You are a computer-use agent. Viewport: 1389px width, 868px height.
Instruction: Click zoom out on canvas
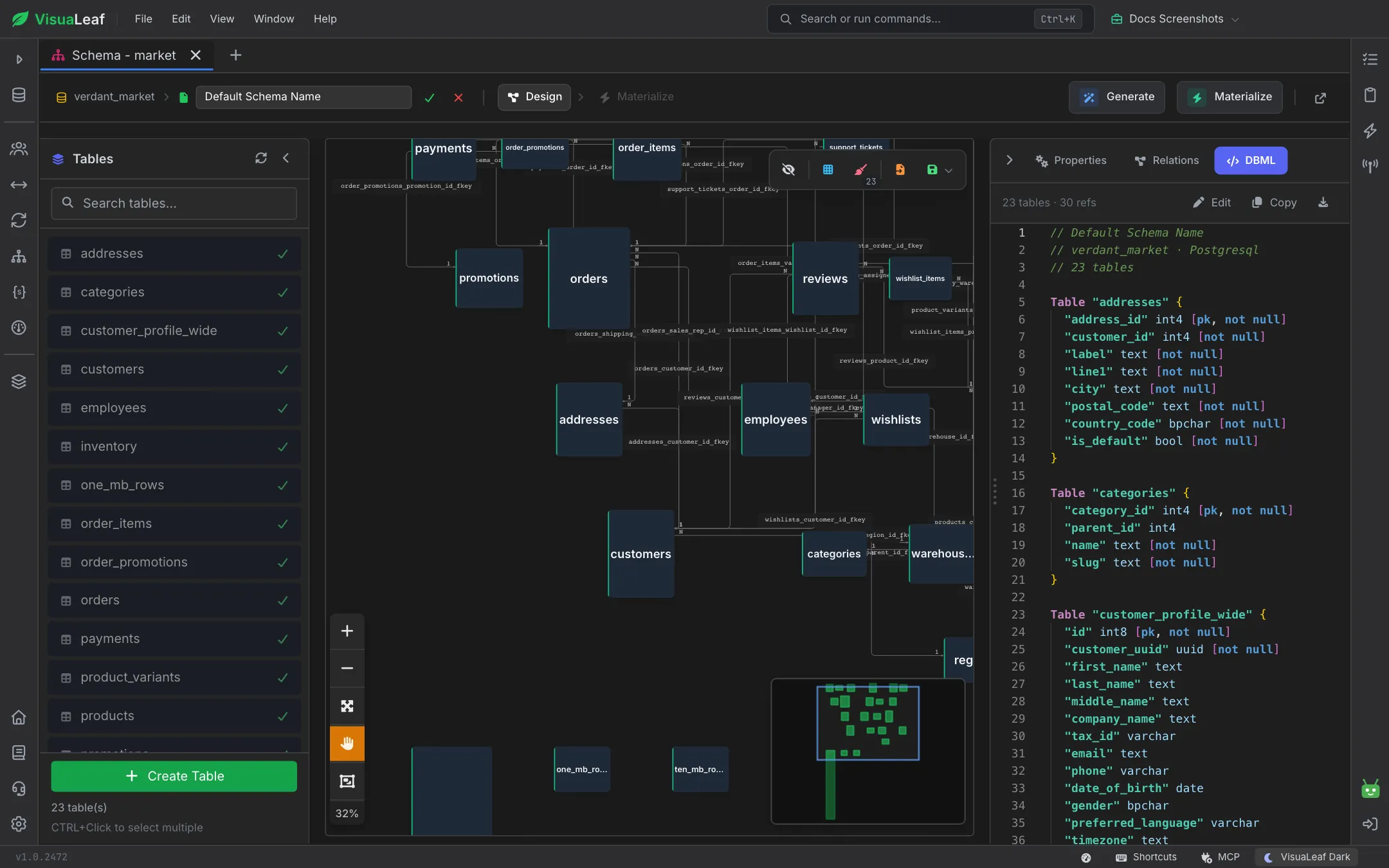click(347, 669)
